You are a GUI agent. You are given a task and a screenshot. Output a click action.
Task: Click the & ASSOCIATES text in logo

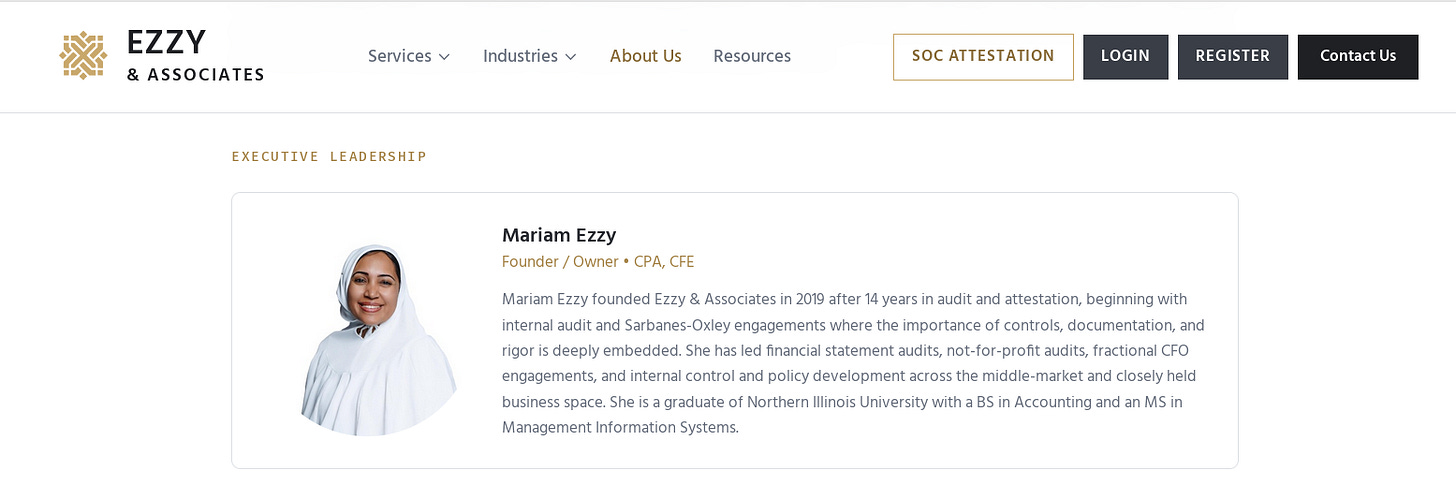[x=196, y=74]
